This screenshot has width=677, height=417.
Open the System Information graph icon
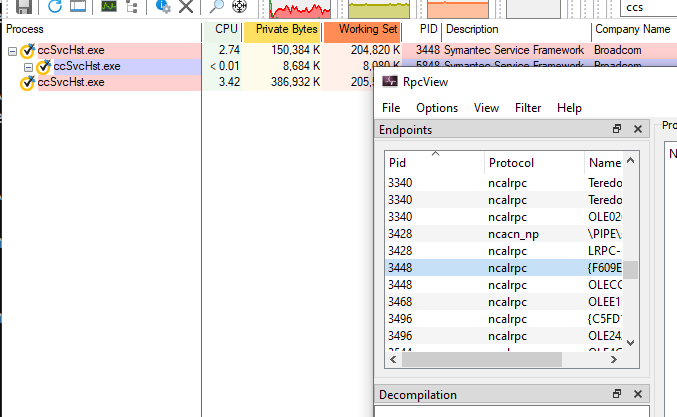109,6
